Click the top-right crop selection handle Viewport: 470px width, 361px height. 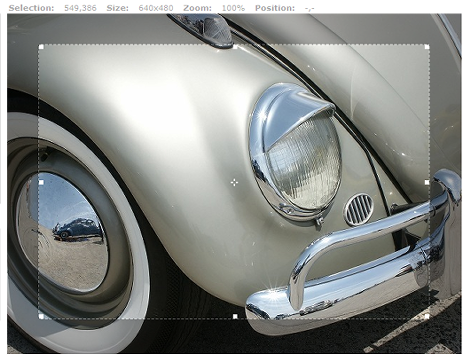tap(427, 47)
